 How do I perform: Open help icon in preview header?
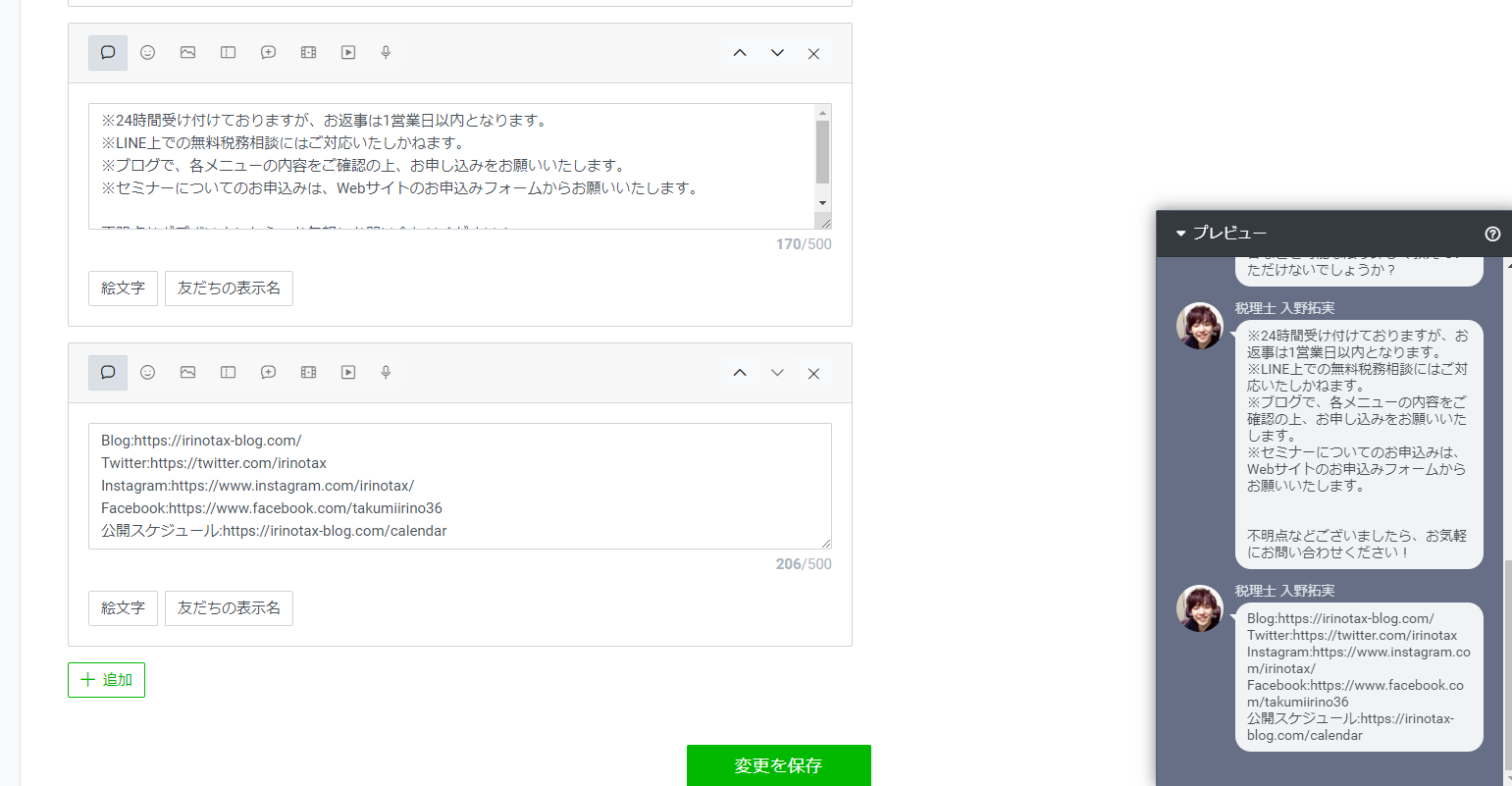[x=1493, y=234]
